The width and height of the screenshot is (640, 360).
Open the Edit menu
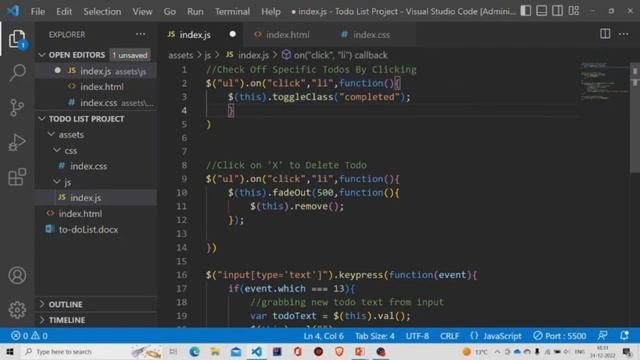coord(64,11)
